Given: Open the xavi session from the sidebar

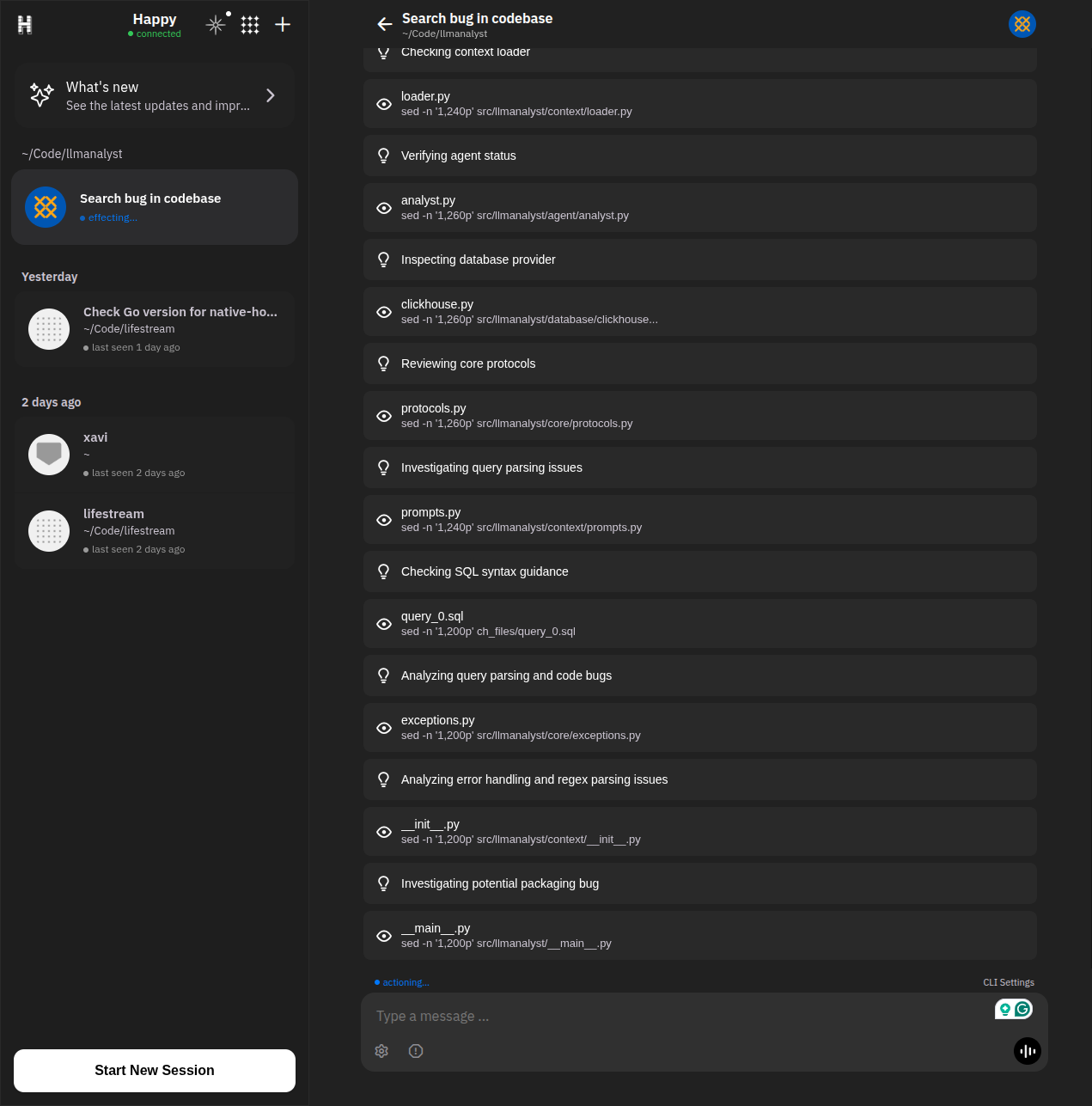Looking at the screenshot, I should 155,455.
